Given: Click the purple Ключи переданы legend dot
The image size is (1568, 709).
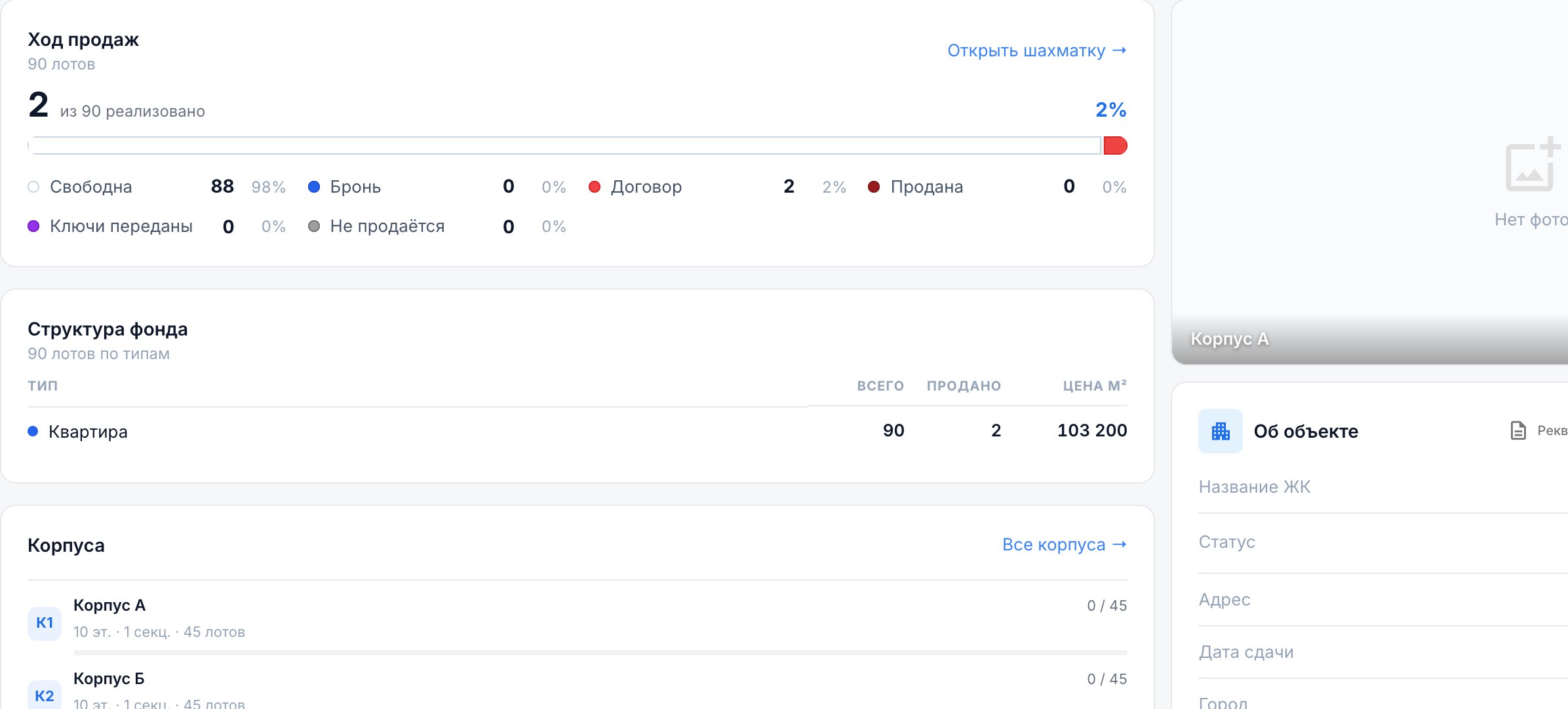Looking at the screenshot, I should 33,226.
